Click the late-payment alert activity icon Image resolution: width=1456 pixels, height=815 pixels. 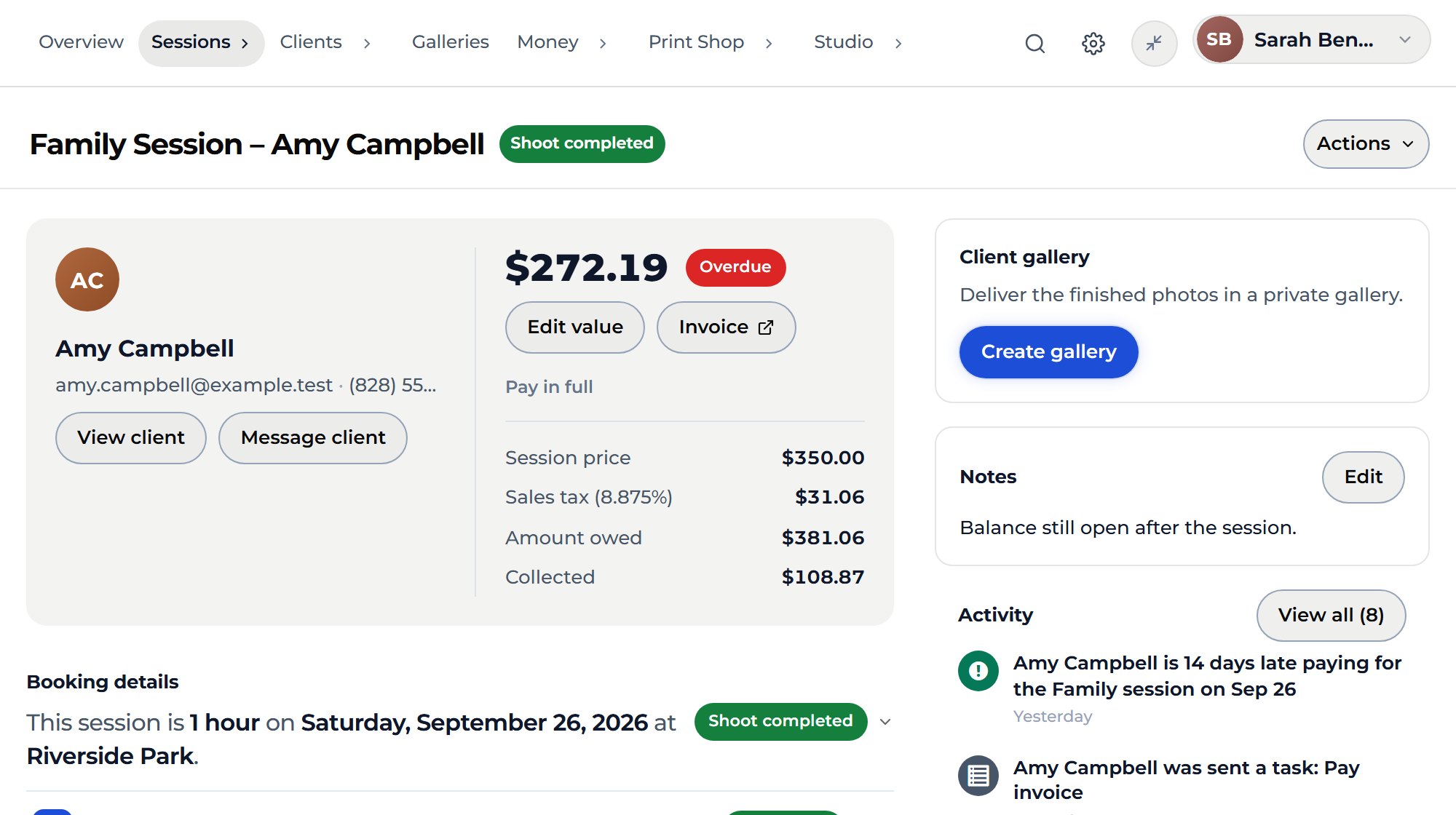click(978, 671)
